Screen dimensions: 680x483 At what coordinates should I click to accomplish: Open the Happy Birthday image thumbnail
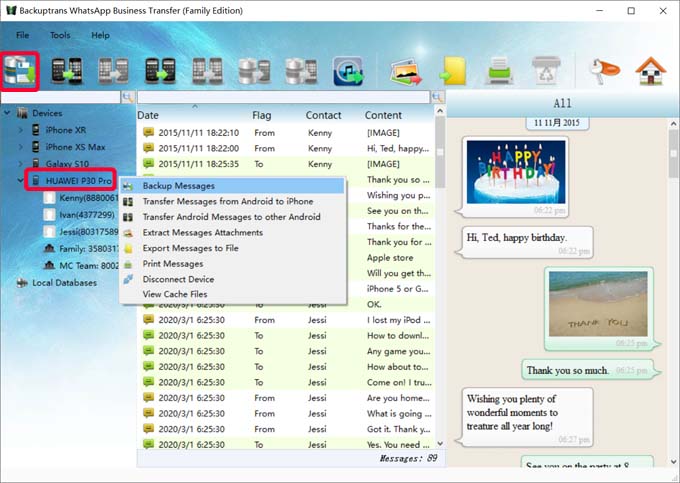516,172
